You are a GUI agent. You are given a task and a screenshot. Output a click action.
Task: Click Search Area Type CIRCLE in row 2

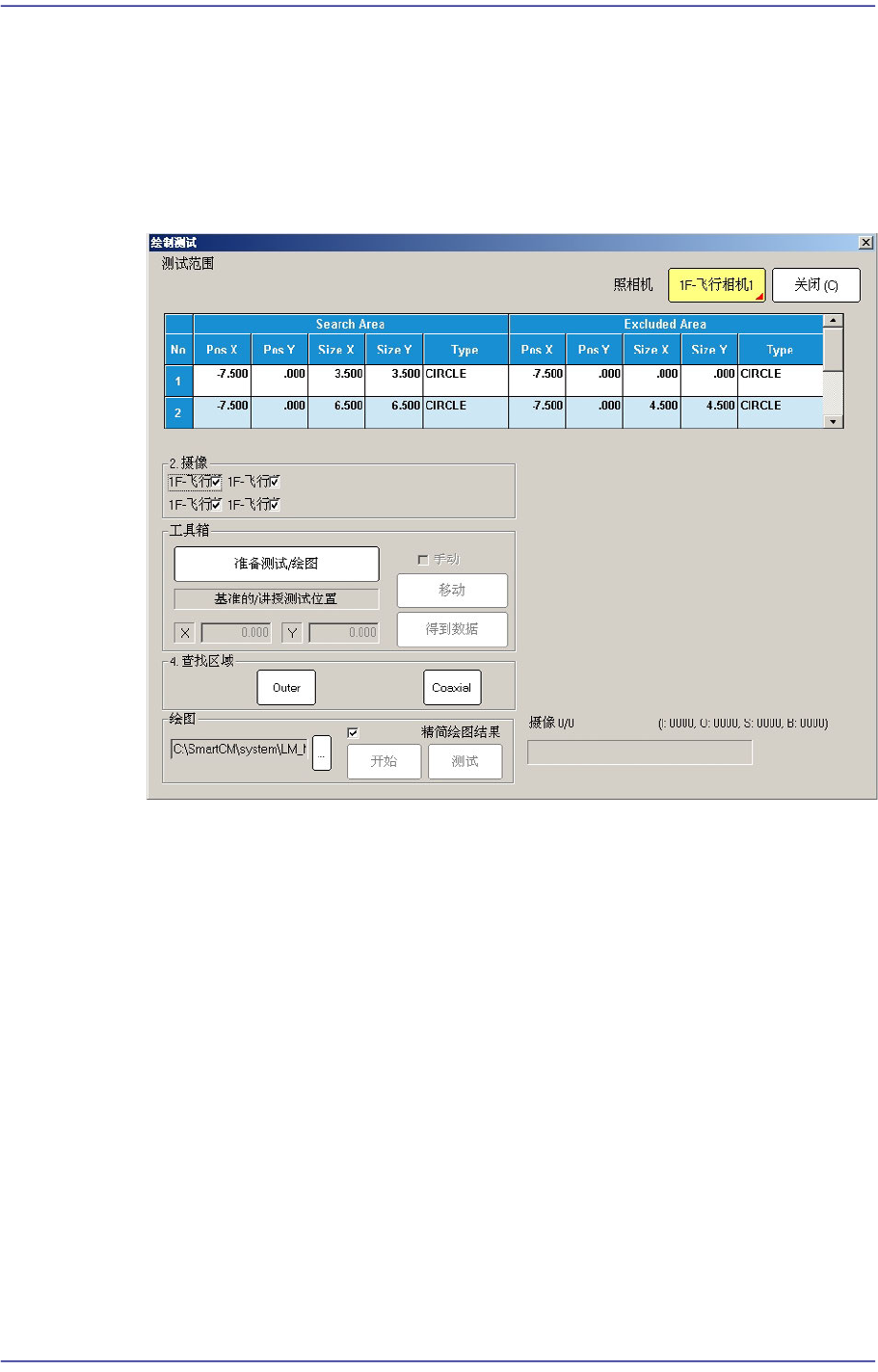point(466,412)
